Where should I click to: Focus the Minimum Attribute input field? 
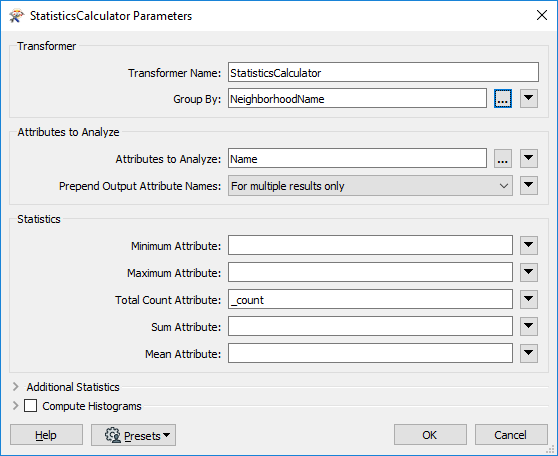click(370, 245)
